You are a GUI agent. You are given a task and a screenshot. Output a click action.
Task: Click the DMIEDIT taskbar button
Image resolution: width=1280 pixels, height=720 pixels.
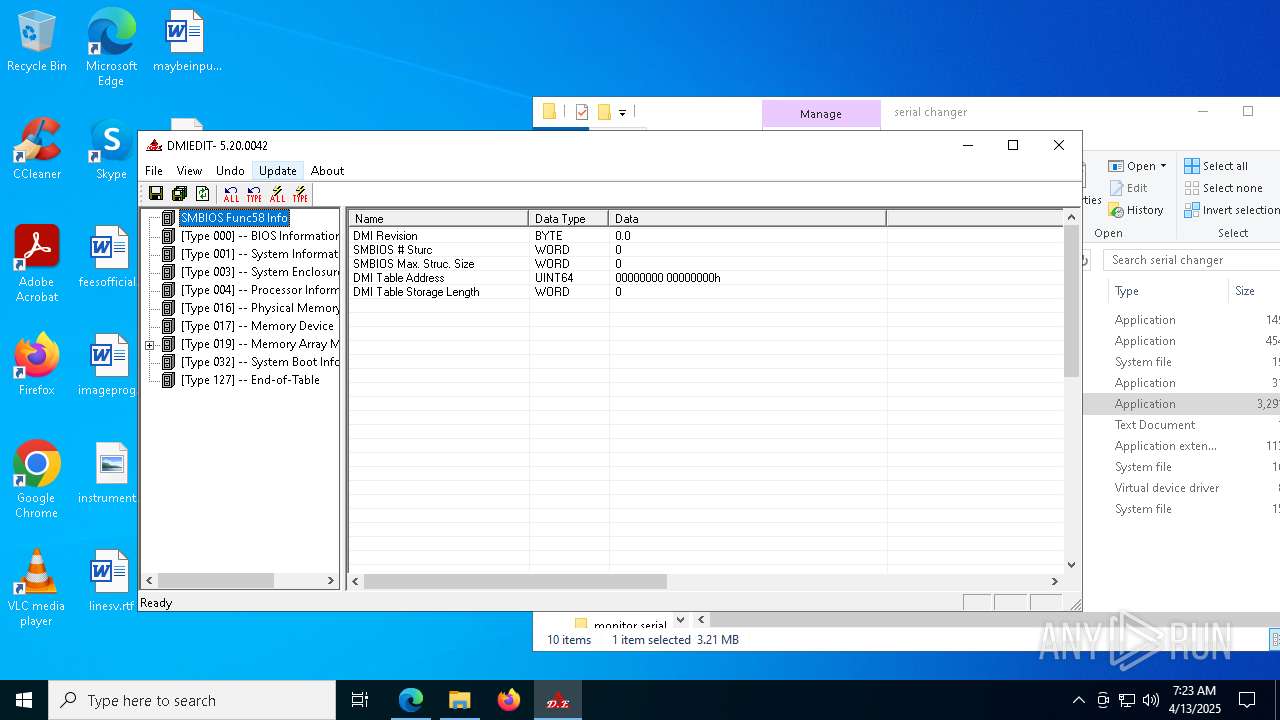tap(557, 700)
